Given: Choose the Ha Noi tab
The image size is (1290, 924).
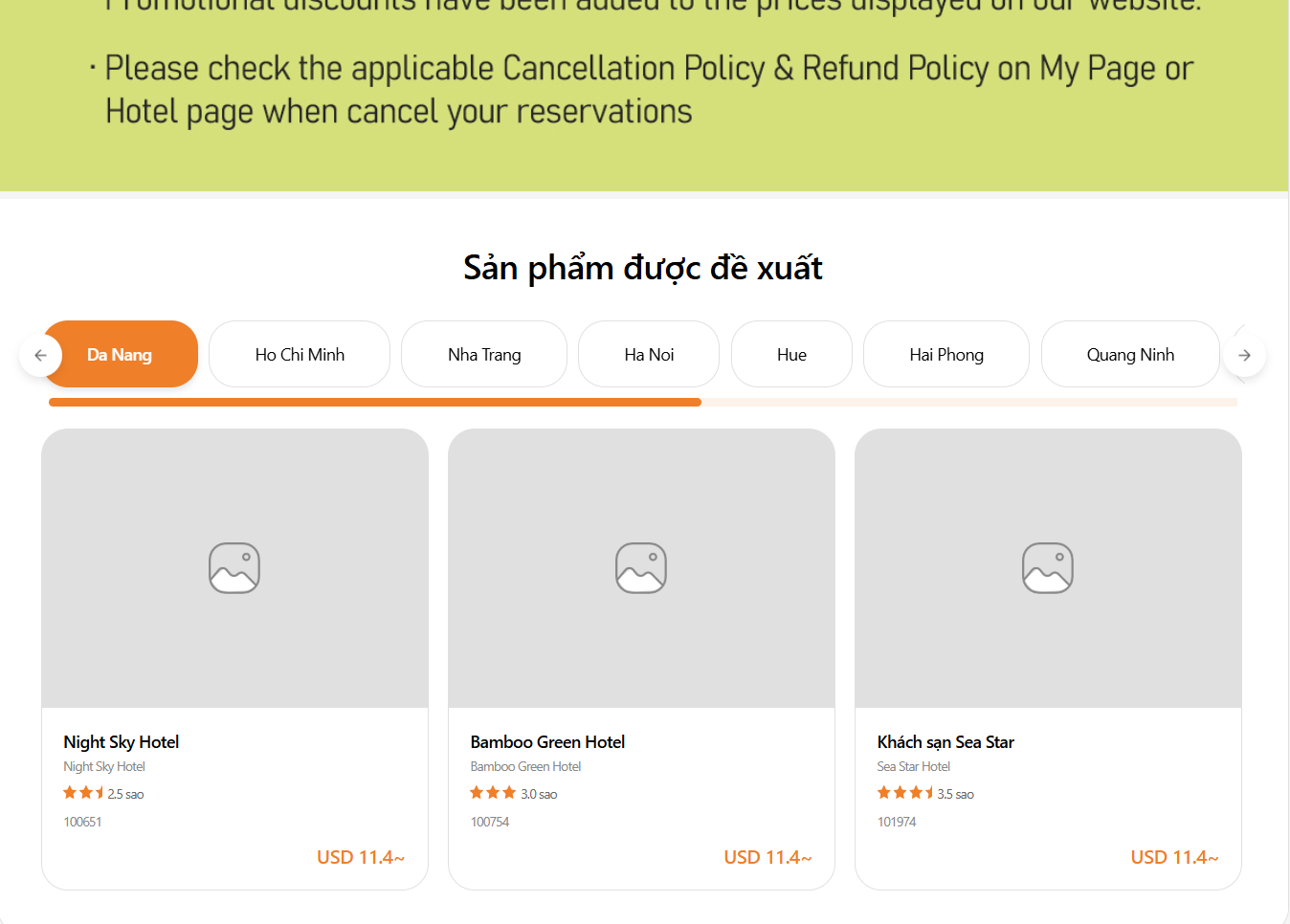Looking at the screenshot, I should 649,355.
